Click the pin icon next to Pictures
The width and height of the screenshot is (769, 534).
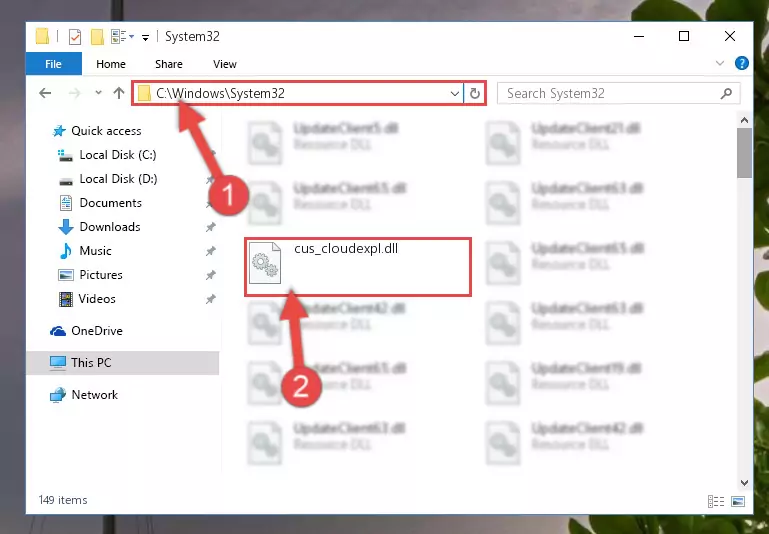pos(210,275)
